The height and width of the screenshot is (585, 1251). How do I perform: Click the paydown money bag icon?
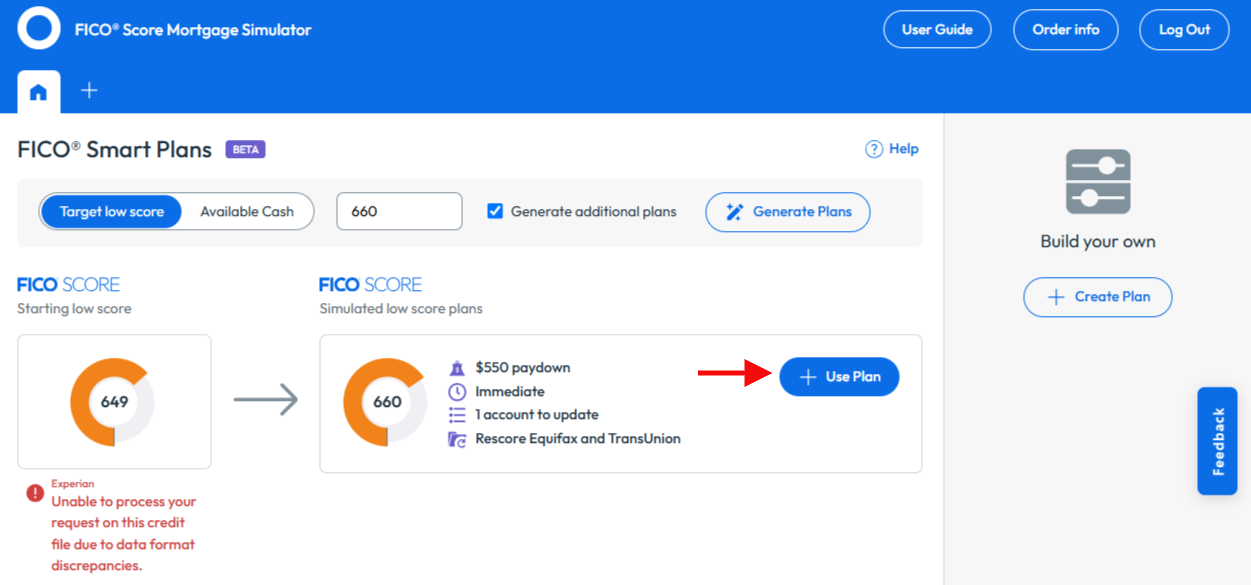(x=457, y=368)
